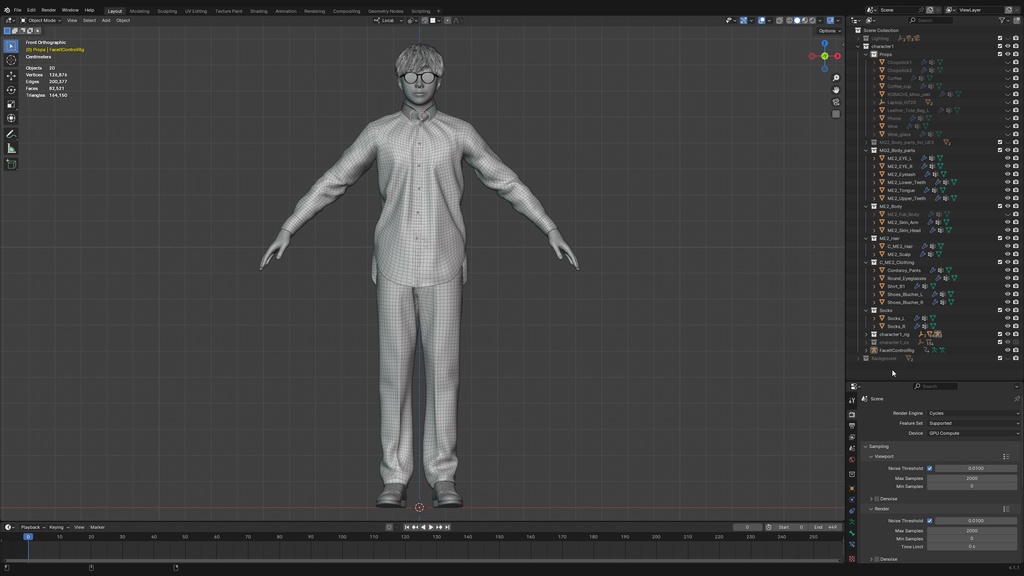
Task: Open the Object Mode dropdown
Action: click(x=40, y=19)
